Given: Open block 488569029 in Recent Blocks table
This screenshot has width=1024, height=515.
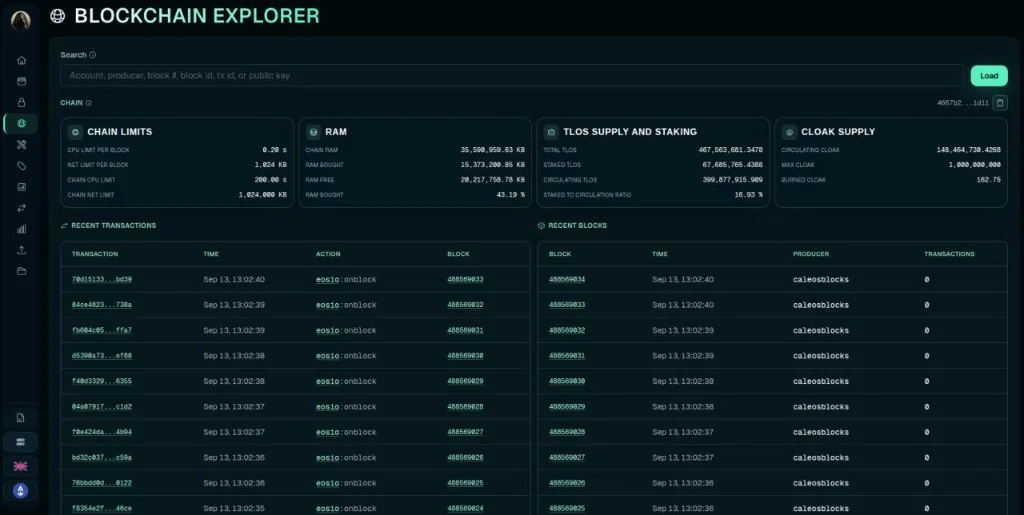Looking at the screenshot, I should point(567,407).
